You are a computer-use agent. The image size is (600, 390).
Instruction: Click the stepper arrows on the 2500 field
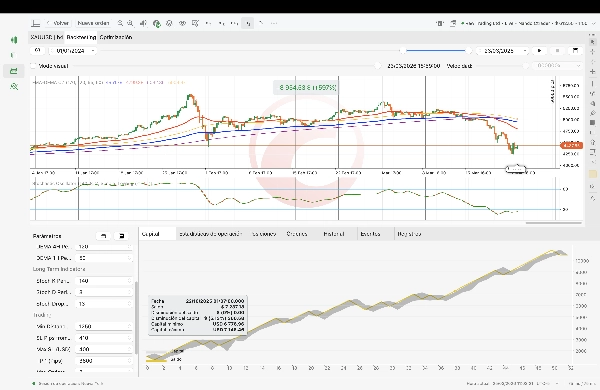129,361
